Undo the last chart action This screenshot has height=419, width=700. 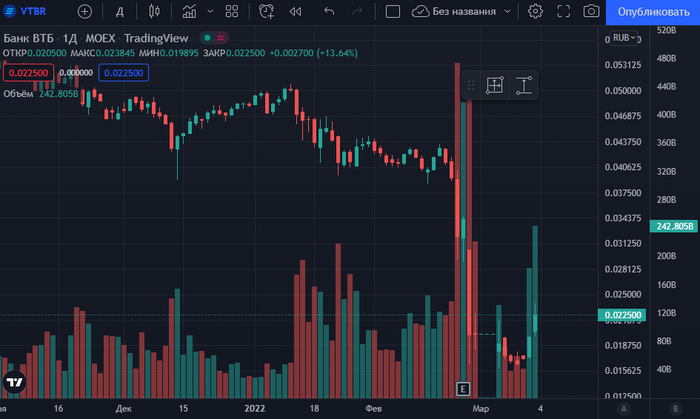pyautogui.click(x=330, y=11)
